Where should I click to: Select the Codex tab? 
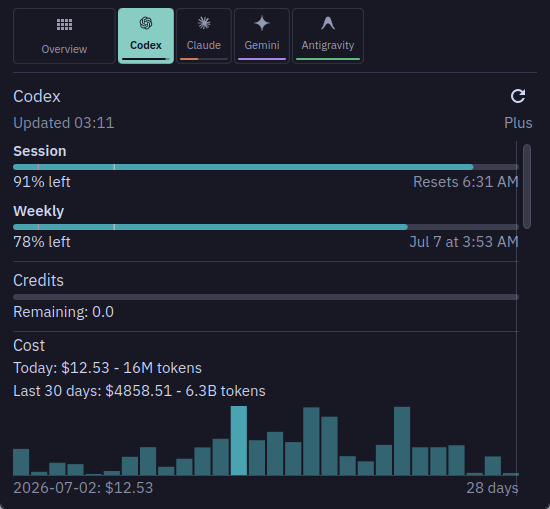click(x=146, y=36)
